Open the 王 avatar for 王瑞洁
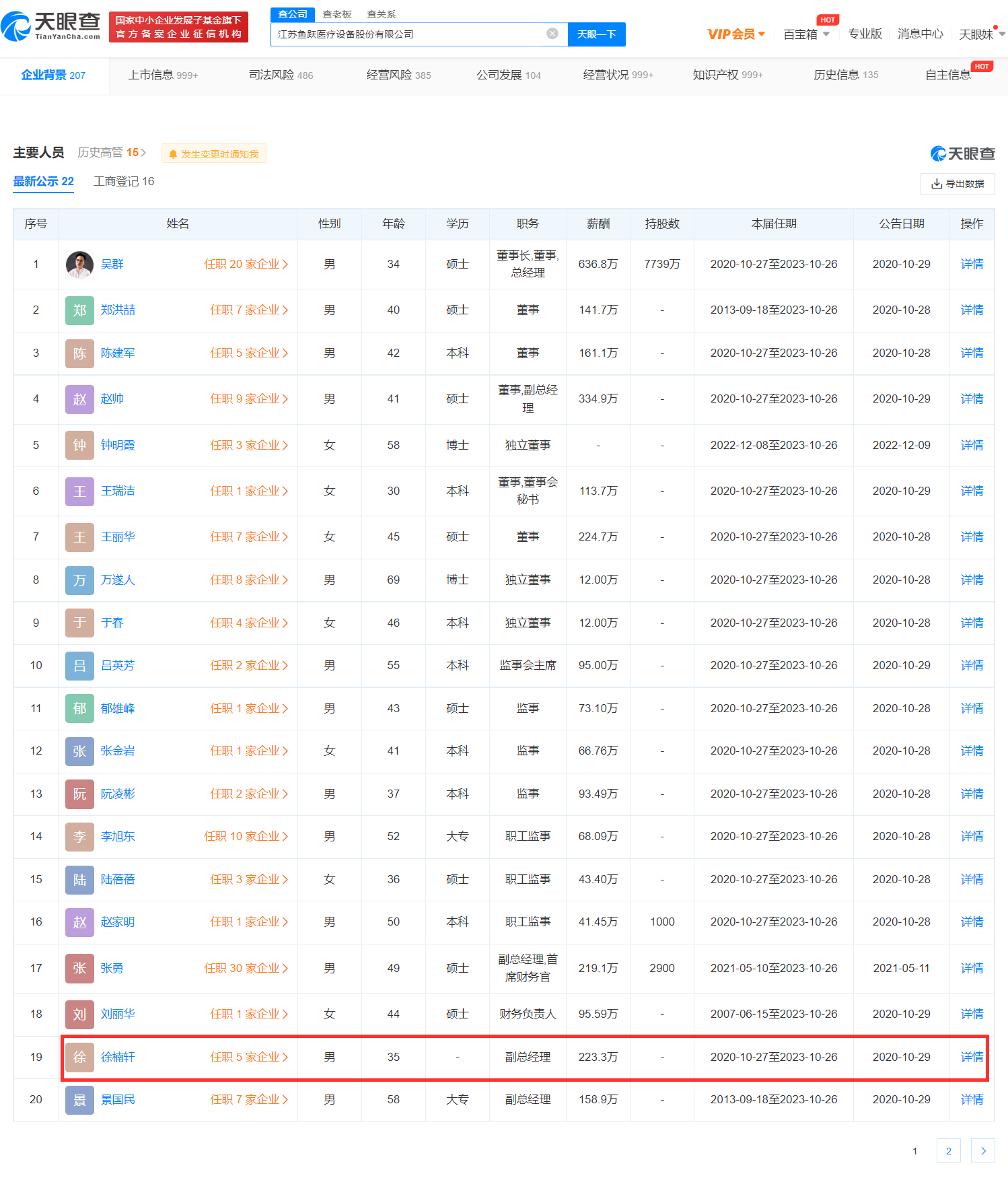Screen dimensions: 1008x1178 coord(79,491)
